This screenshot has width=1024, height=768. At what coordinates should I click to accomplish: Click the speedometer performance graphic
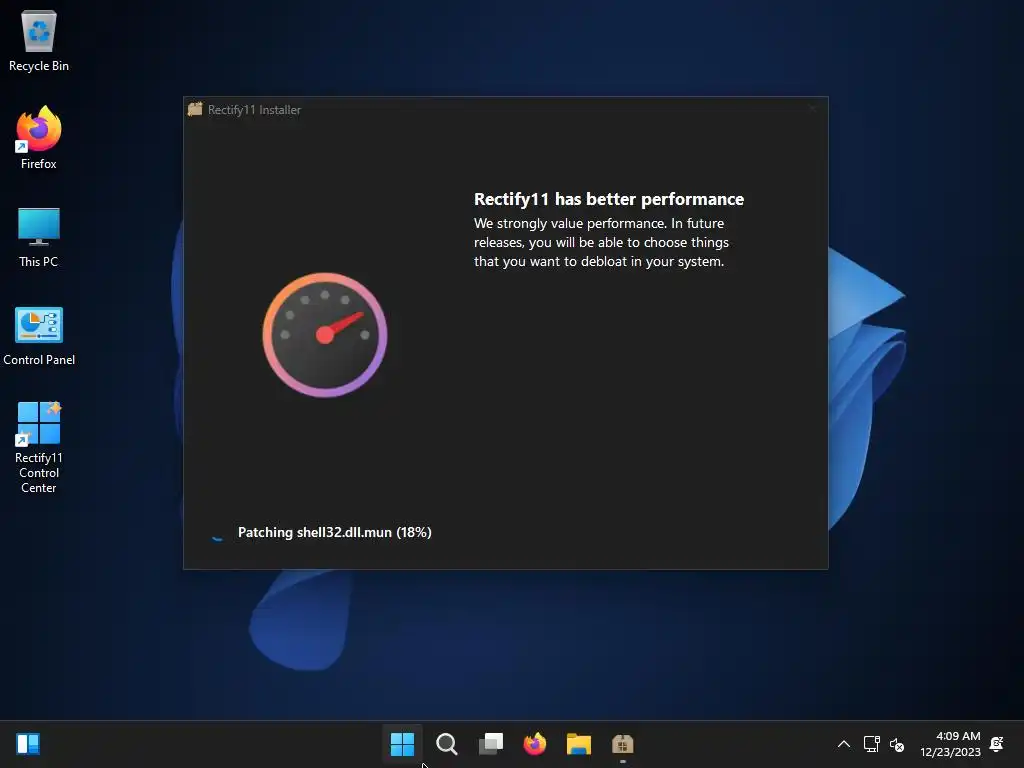coord(325,335)
